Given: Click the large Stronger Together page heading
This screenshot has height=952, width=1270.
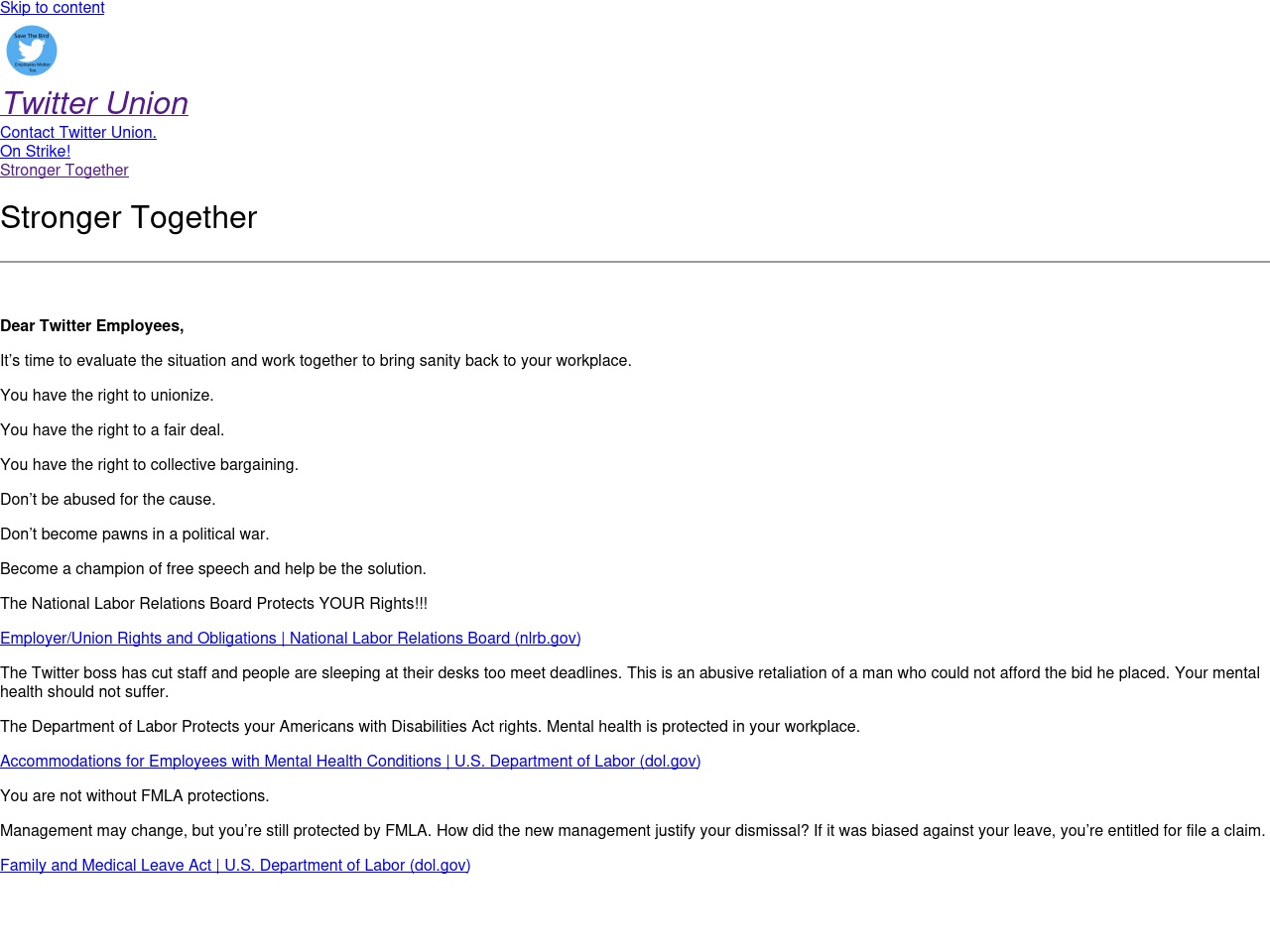Looking at the screenshot, I should (x=129, y=217).
